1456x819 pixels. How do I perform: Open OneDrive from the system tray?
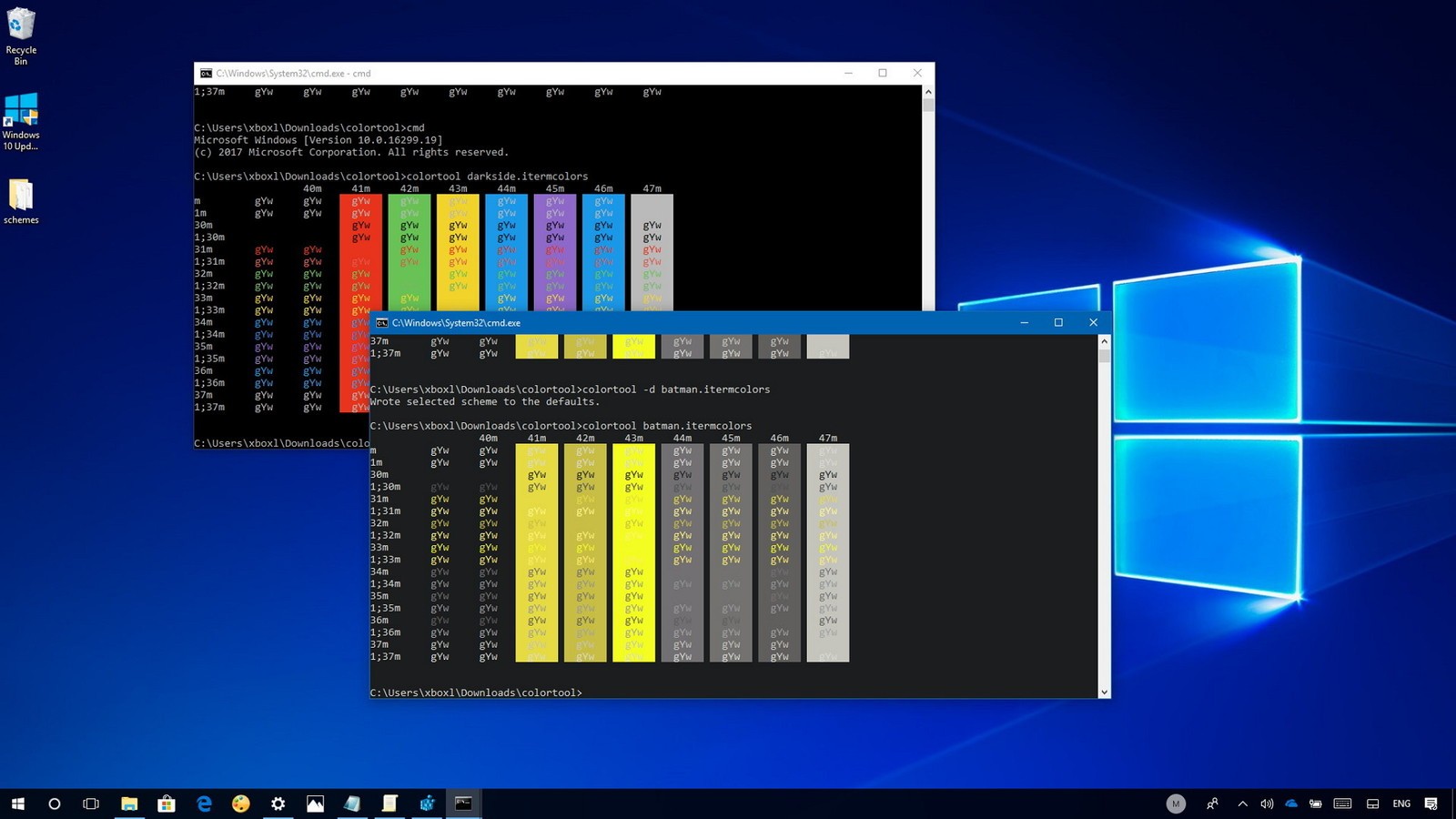pyautogui.click(x=1292, y=804)
